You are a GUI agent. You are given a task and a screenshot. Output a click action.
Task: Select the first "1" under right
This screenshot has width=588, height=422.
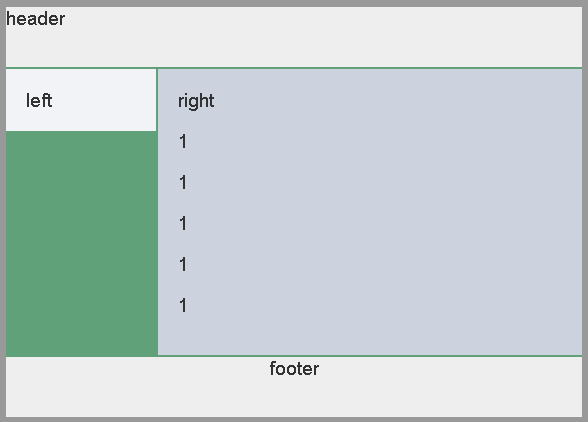point(183,142)
